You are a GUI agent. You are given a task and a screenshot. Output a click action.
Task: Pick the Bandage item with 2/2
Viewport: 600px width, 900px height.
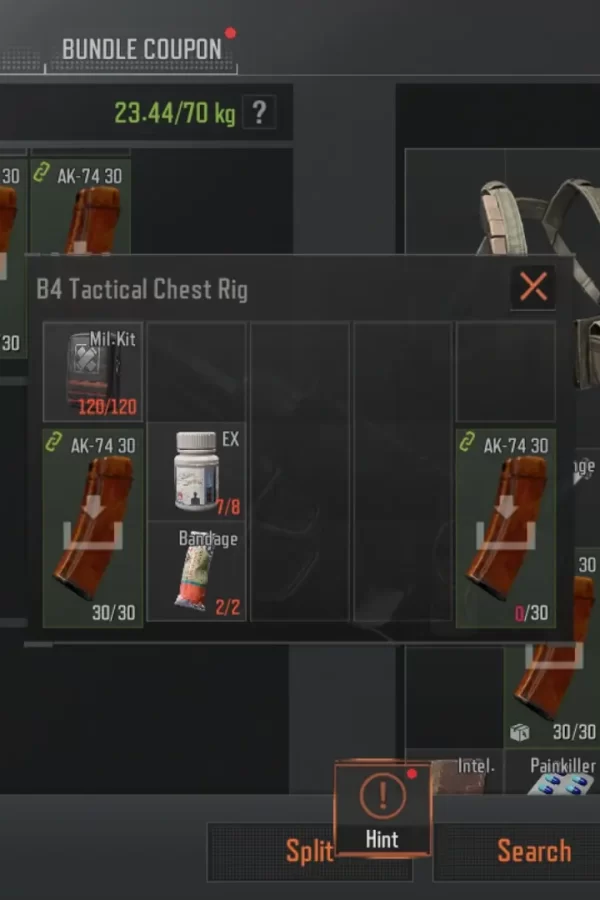pos(196,571)
